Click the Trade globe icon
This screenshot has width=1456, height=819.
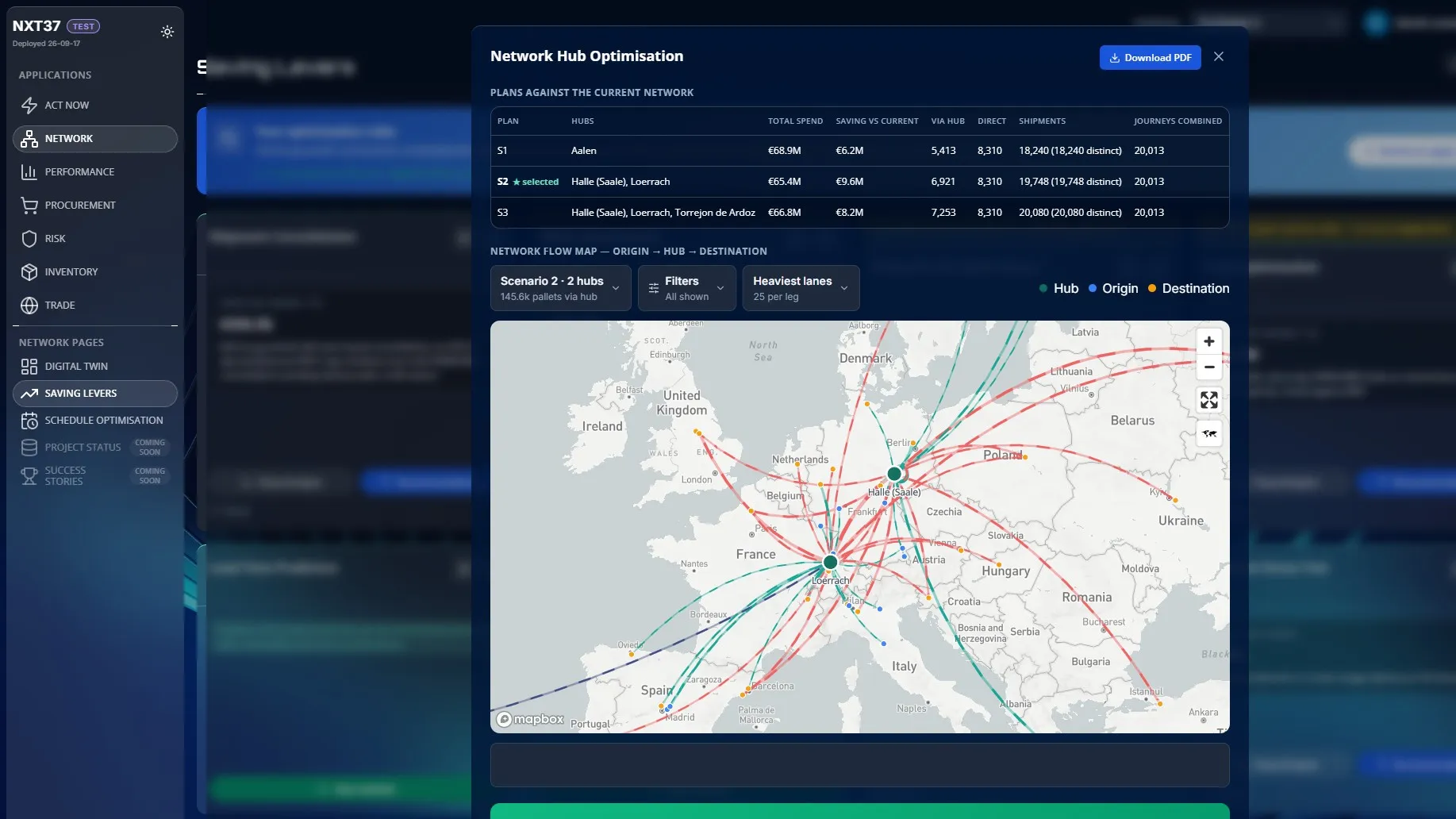pyautogui.click(x=29, y=306)
